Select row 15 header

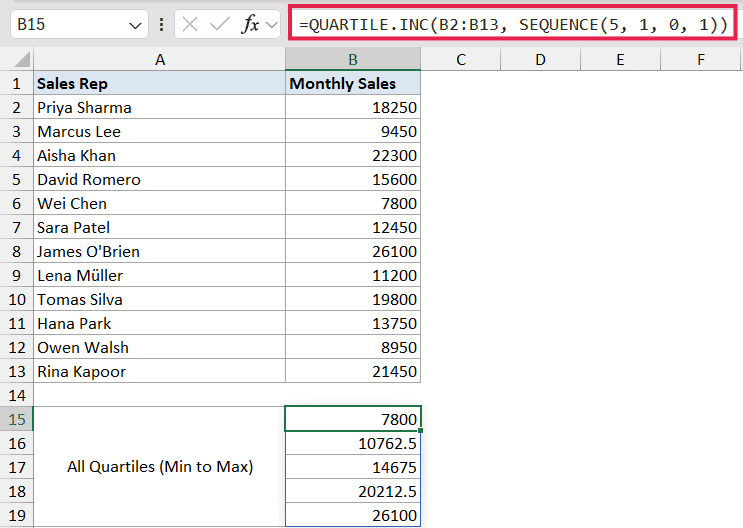coord(17,419)
